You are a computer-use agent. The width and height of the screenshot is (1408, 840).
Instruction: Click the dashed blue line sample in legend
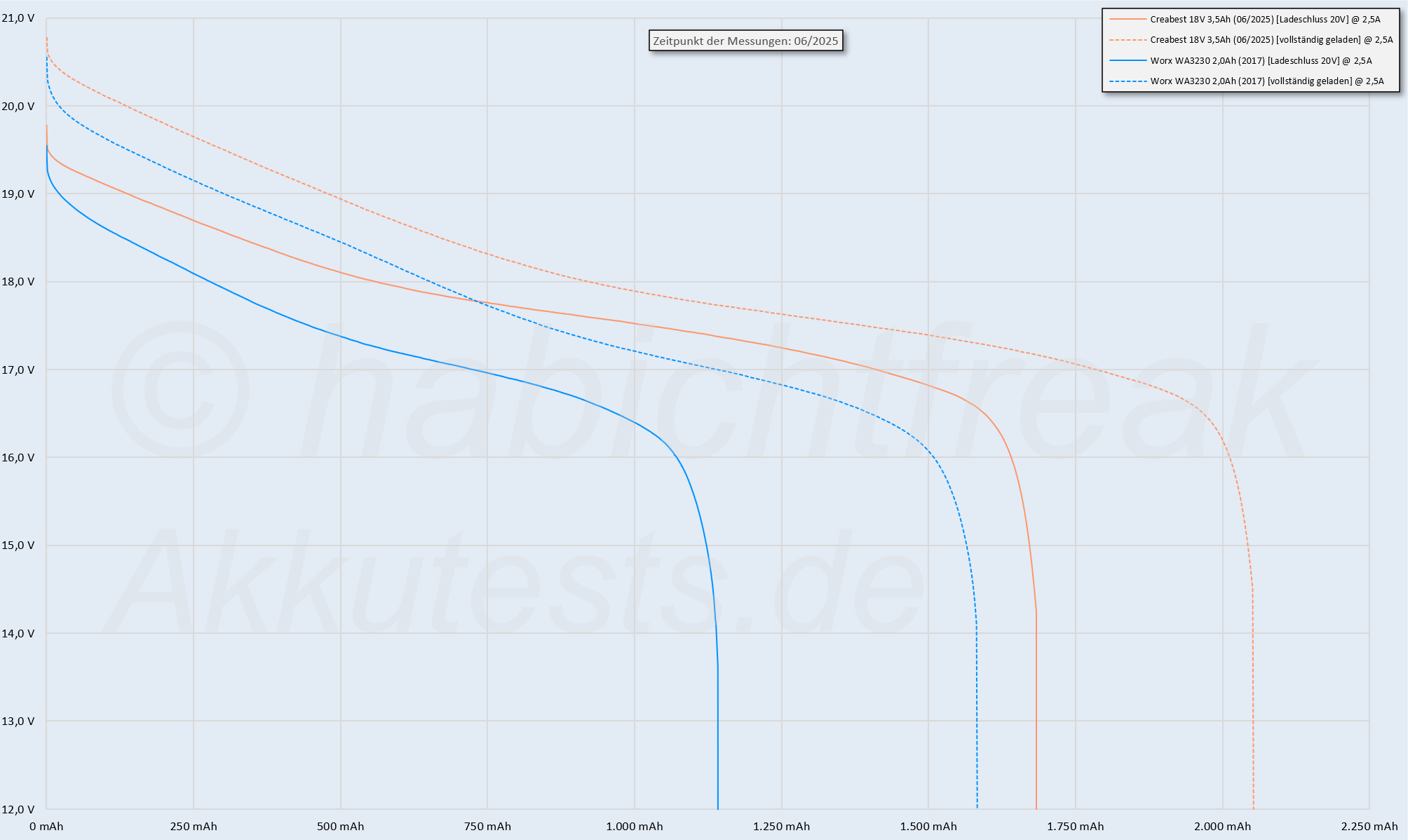point(1128,81)
